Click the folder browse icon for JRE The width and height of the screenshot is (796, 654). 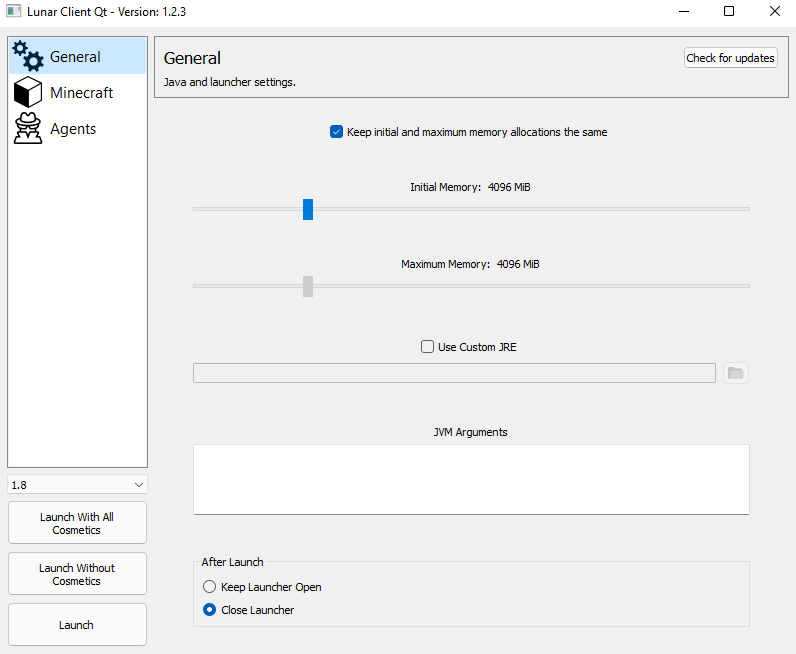pos(736,373)
